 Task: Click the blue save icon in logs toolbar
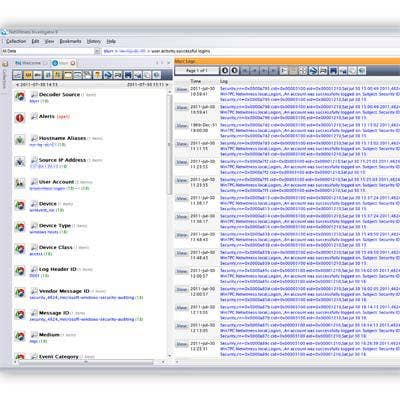[x=333, y=70]
